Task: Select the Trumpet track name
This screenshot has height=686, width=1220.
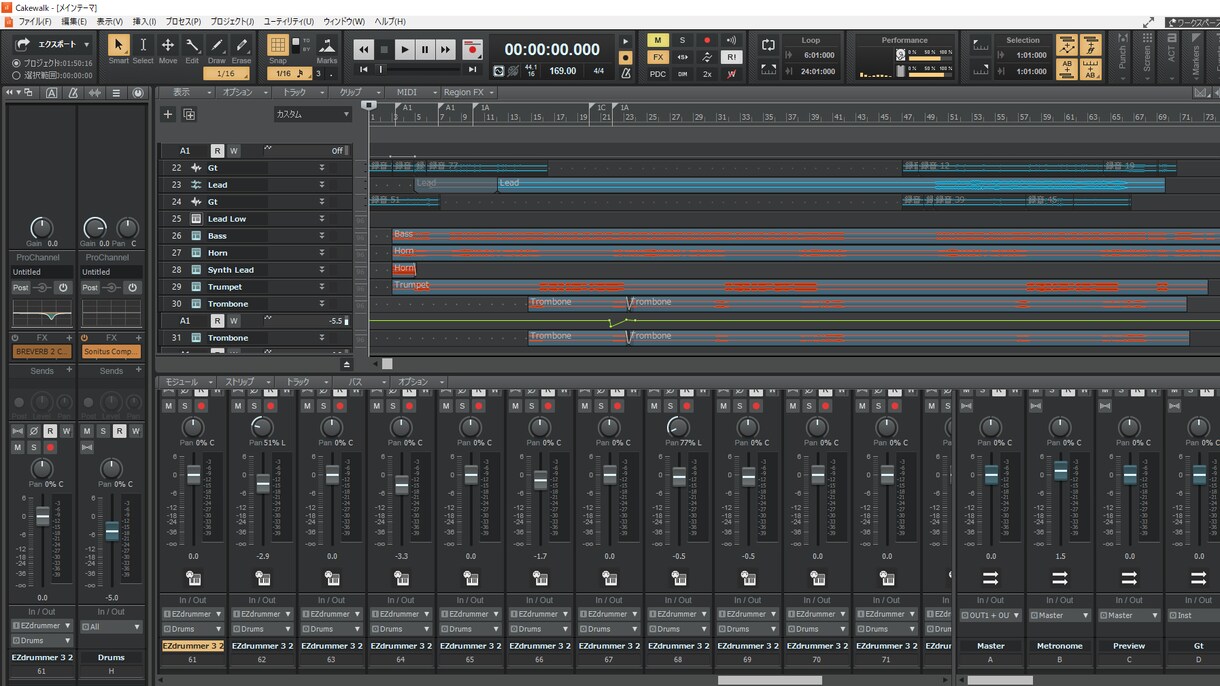Action: 225,287
